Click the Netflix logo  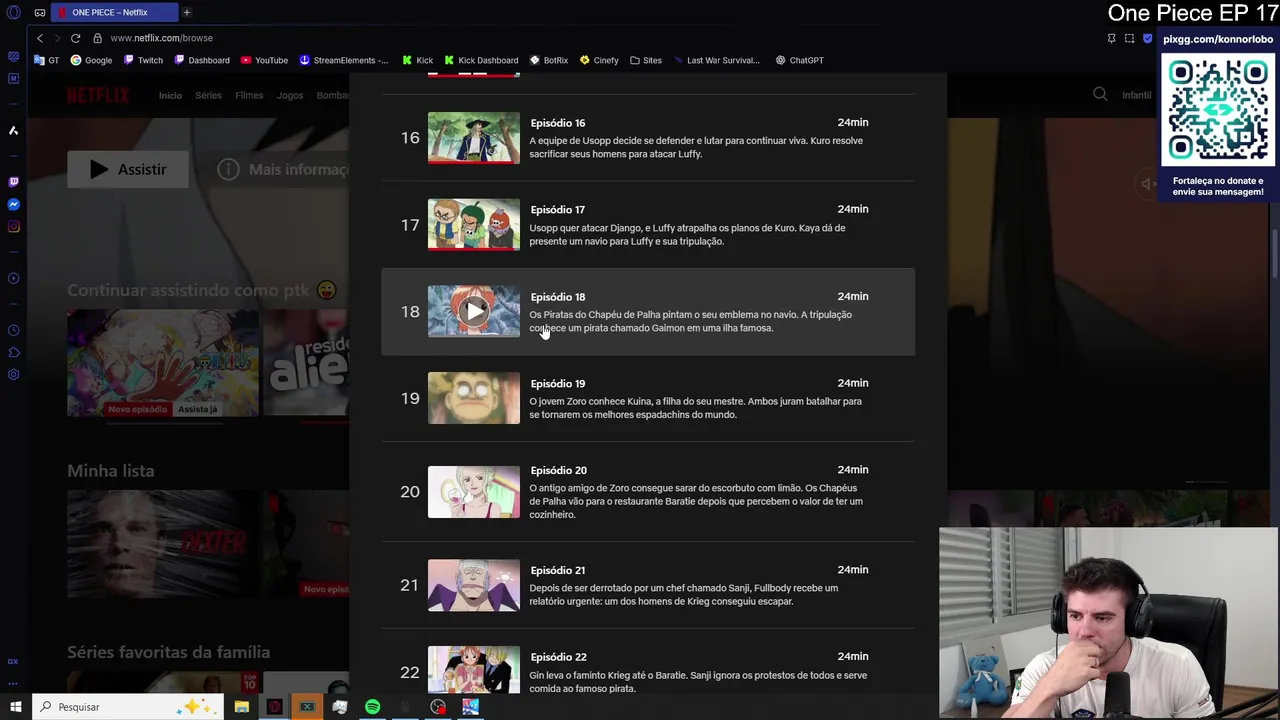(98, 95)
